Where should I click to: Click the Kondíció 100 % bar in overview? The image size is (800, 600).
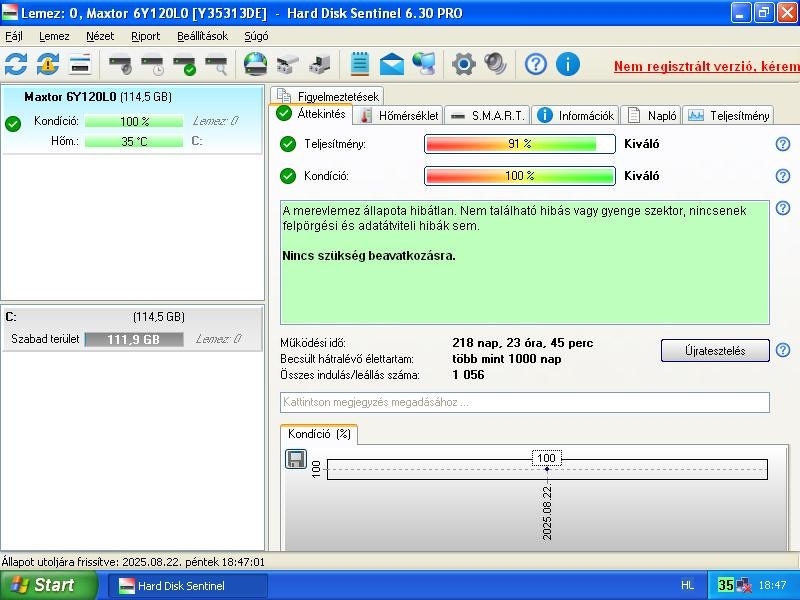coord(520,176)
